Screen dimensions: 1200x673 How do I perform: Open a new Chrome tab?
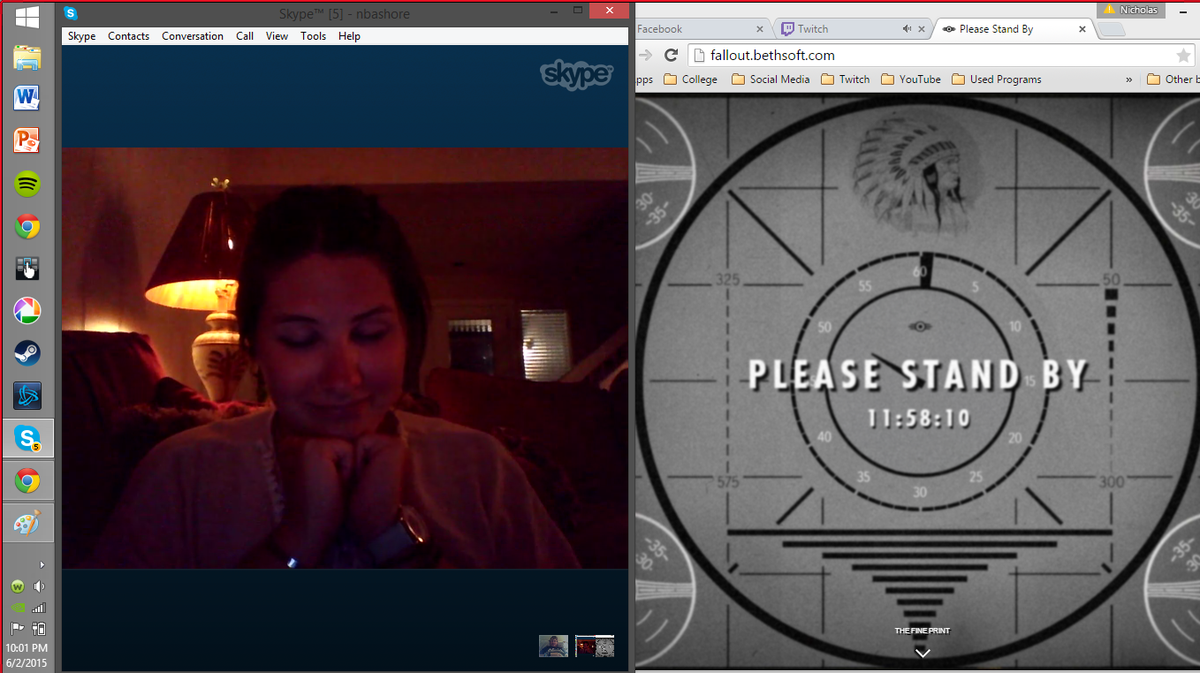tap(1113, 30)
